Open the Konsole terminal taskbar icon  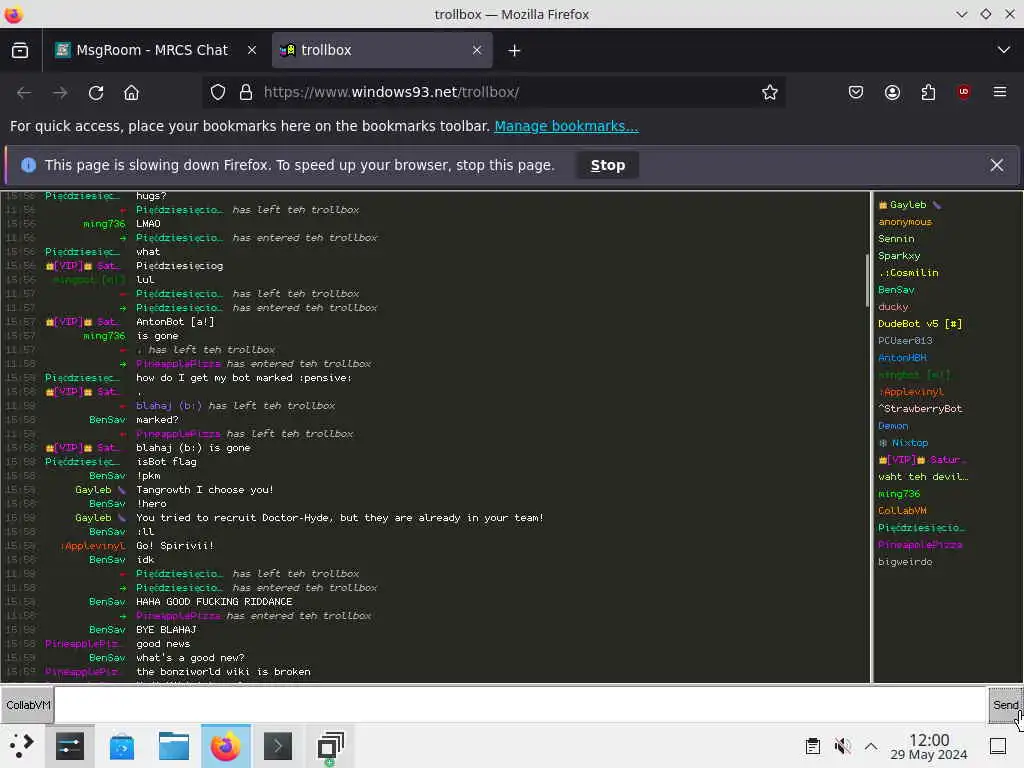coord(278,746)
